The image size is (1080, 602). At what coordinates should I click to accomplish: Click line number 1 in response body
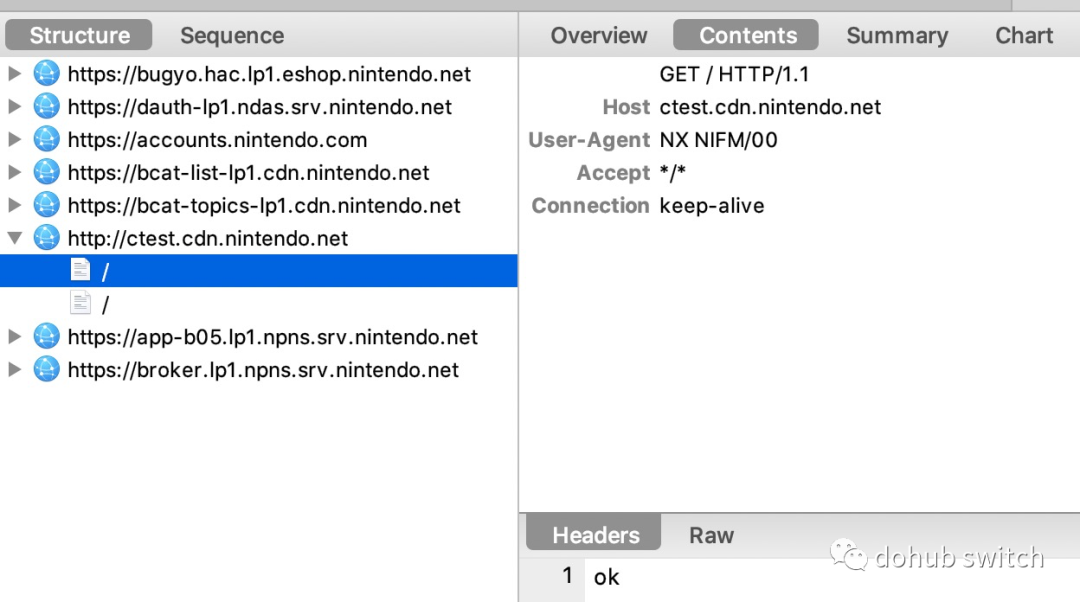tap(567, 575)
